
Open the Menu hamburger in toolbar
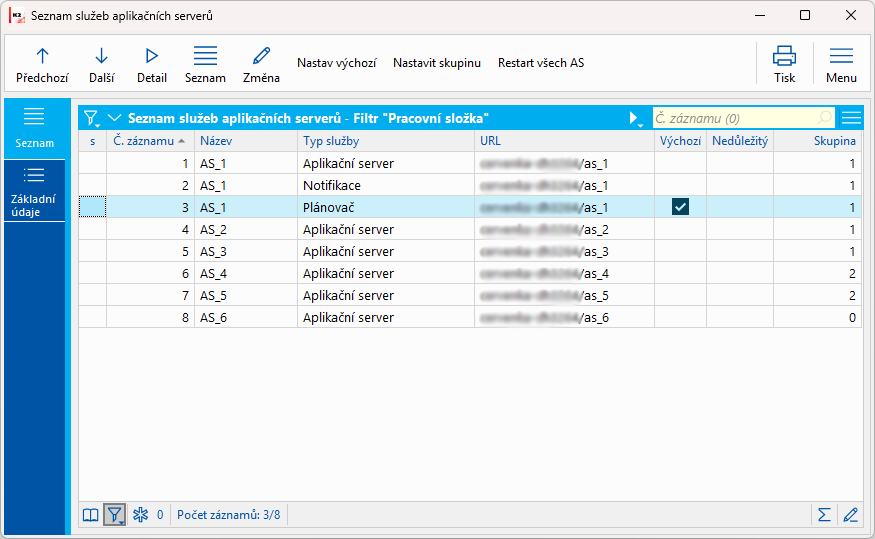(841, 64)
